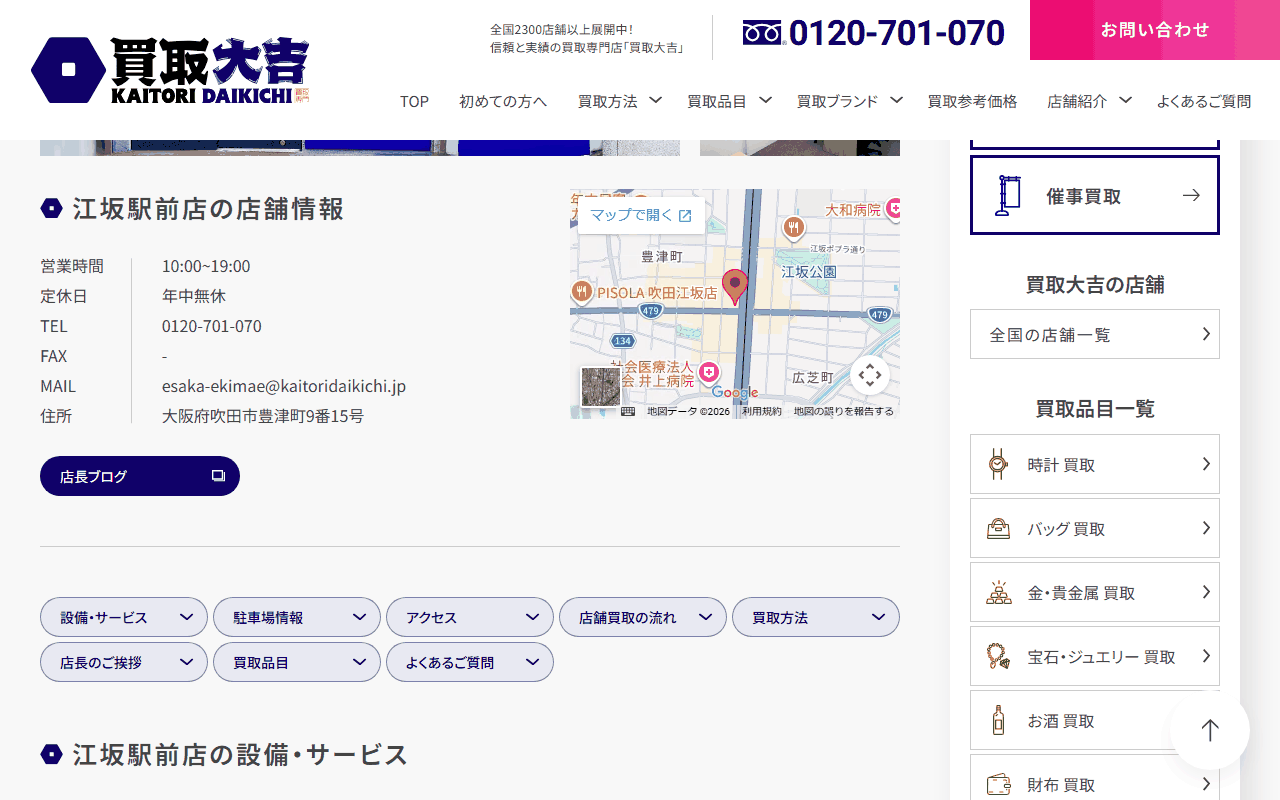Open the 店舗紹介 navigation menu
Screen dimensions: 1280x800
(1090, 101)
